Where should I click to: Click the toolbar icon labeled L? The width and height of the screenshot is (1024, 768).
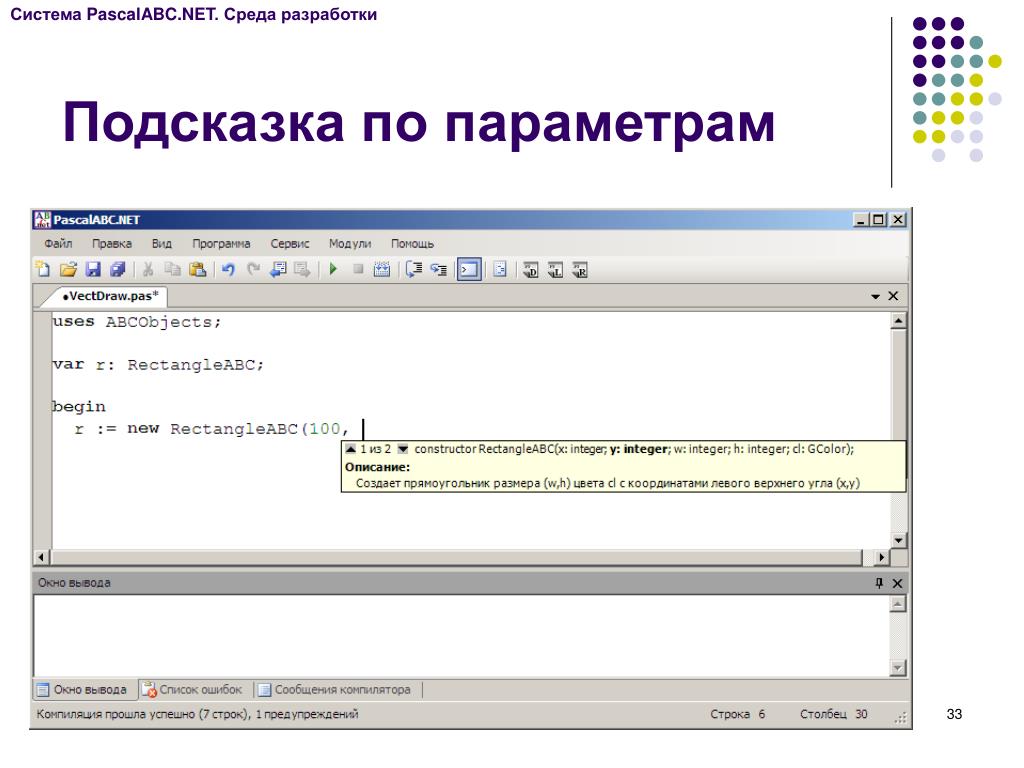[x=555, y=269]
